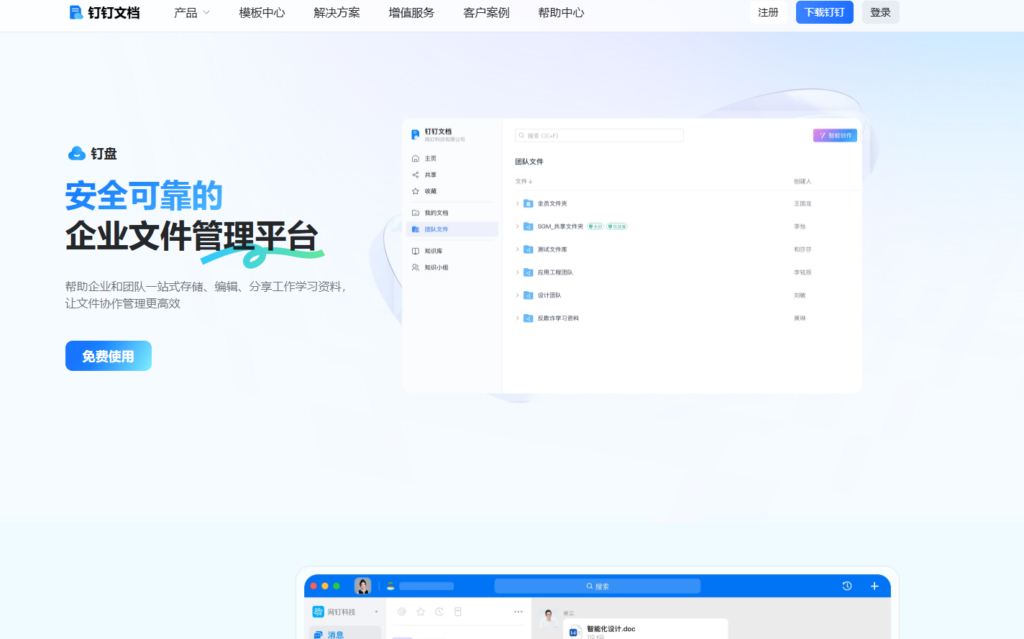The height and width of the screenshot is (639, 1024).
Task: Switch to 模板中心 in top navigation
Action: point(261,13)
